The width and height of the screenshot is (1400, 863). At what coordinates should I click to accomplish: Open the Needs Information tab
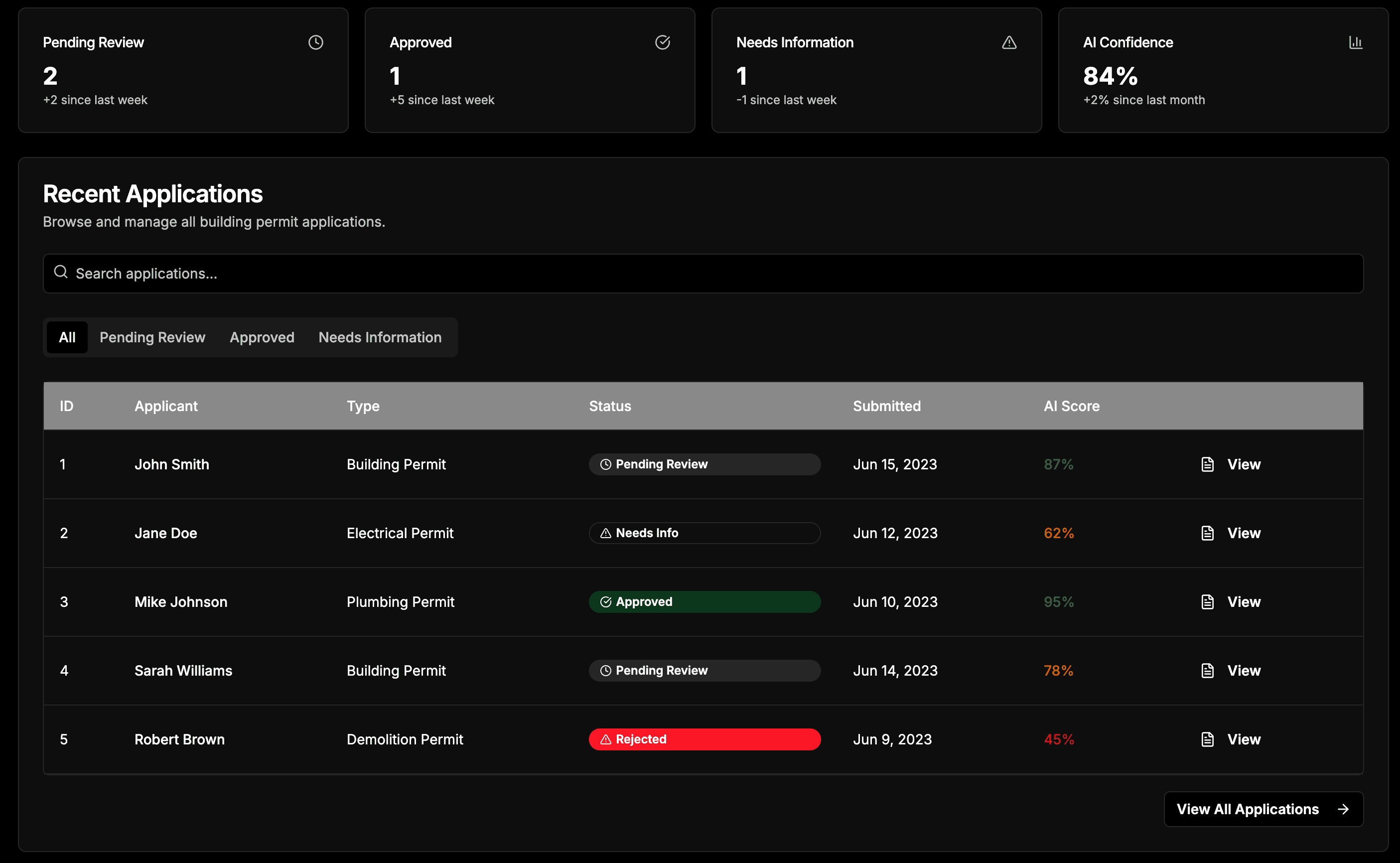[380, 337]
